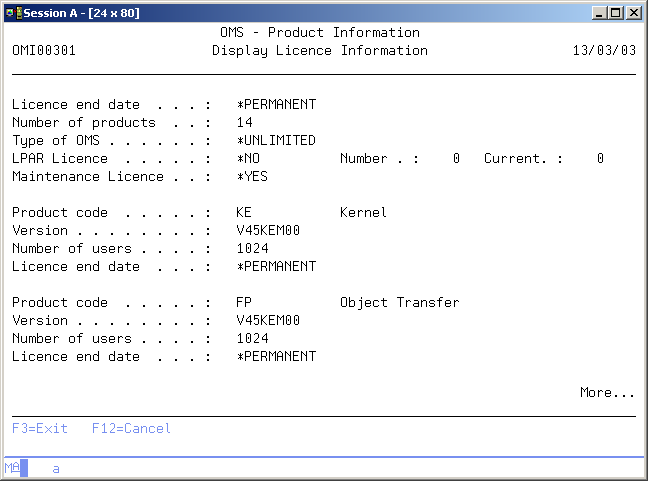The width and height of the screenshot is (648, 481).
Task: Maximize the Session A terminal window
Action: 616,13
